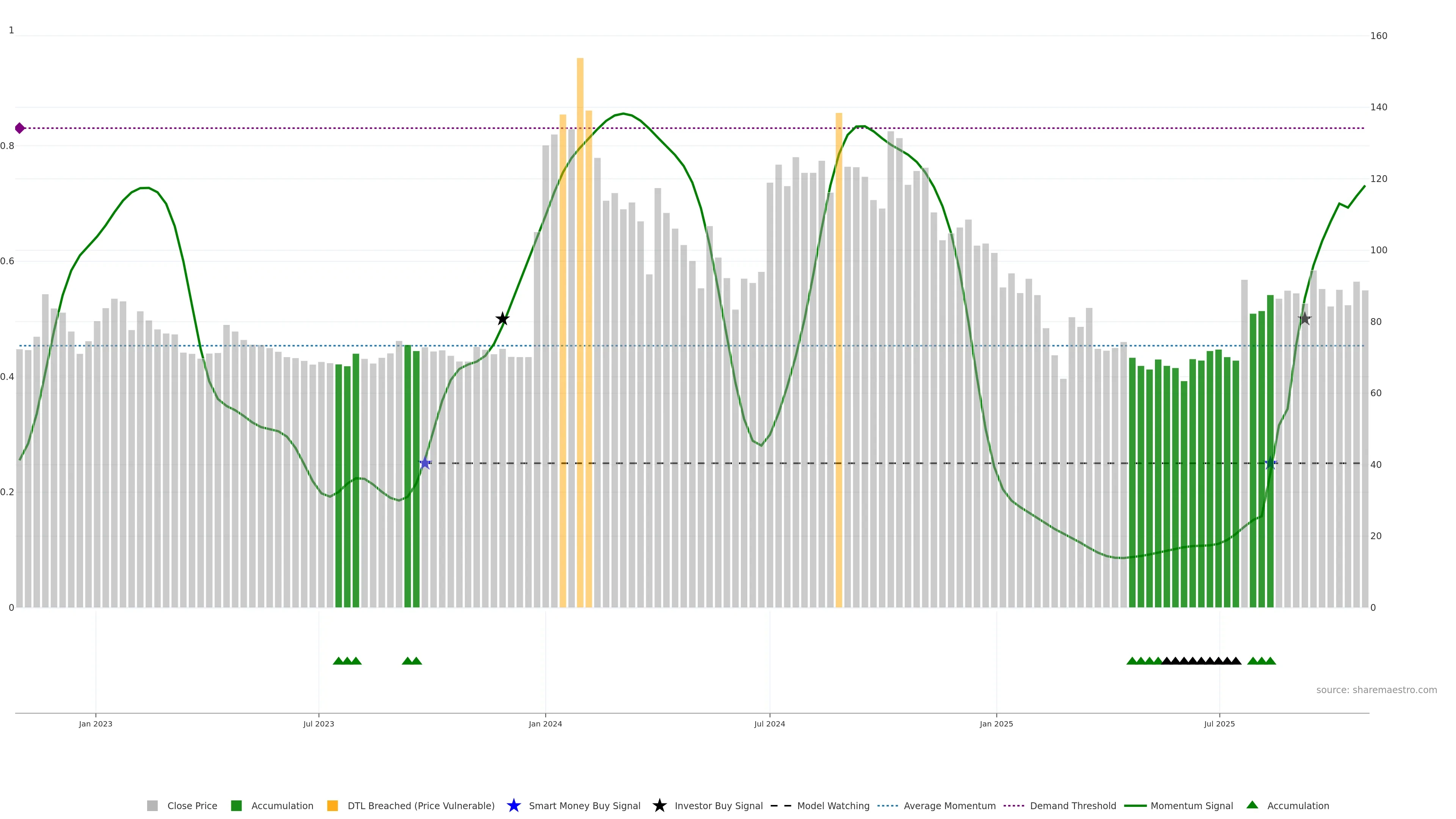
Task: Click the purple diamond Demand Threshold marker
Action: pos(20,128)
